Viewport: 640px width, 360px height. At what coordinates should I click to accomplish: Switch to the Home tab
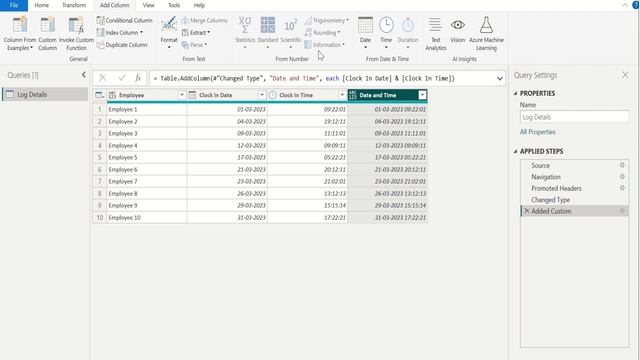(x=42, y=5)
